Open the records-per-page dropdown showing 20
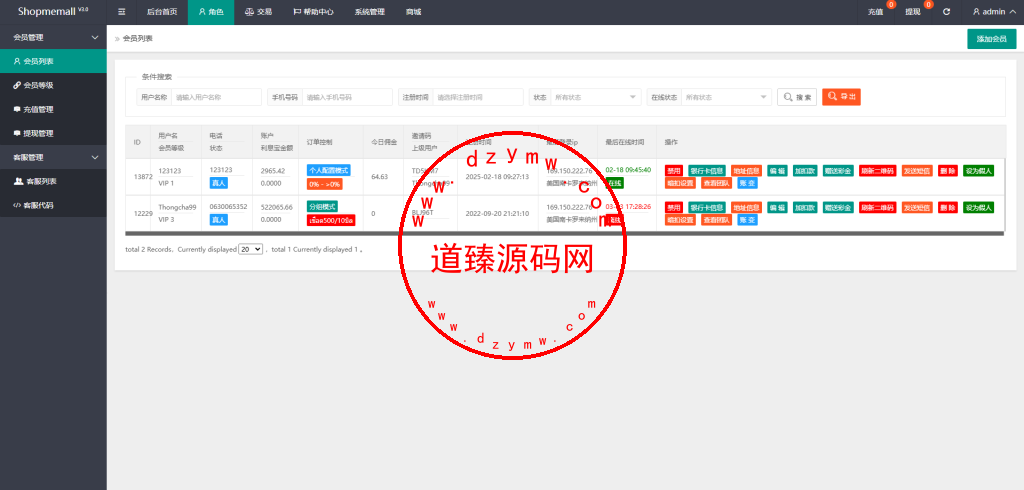The image size is (1024, 490). (251, 249)
